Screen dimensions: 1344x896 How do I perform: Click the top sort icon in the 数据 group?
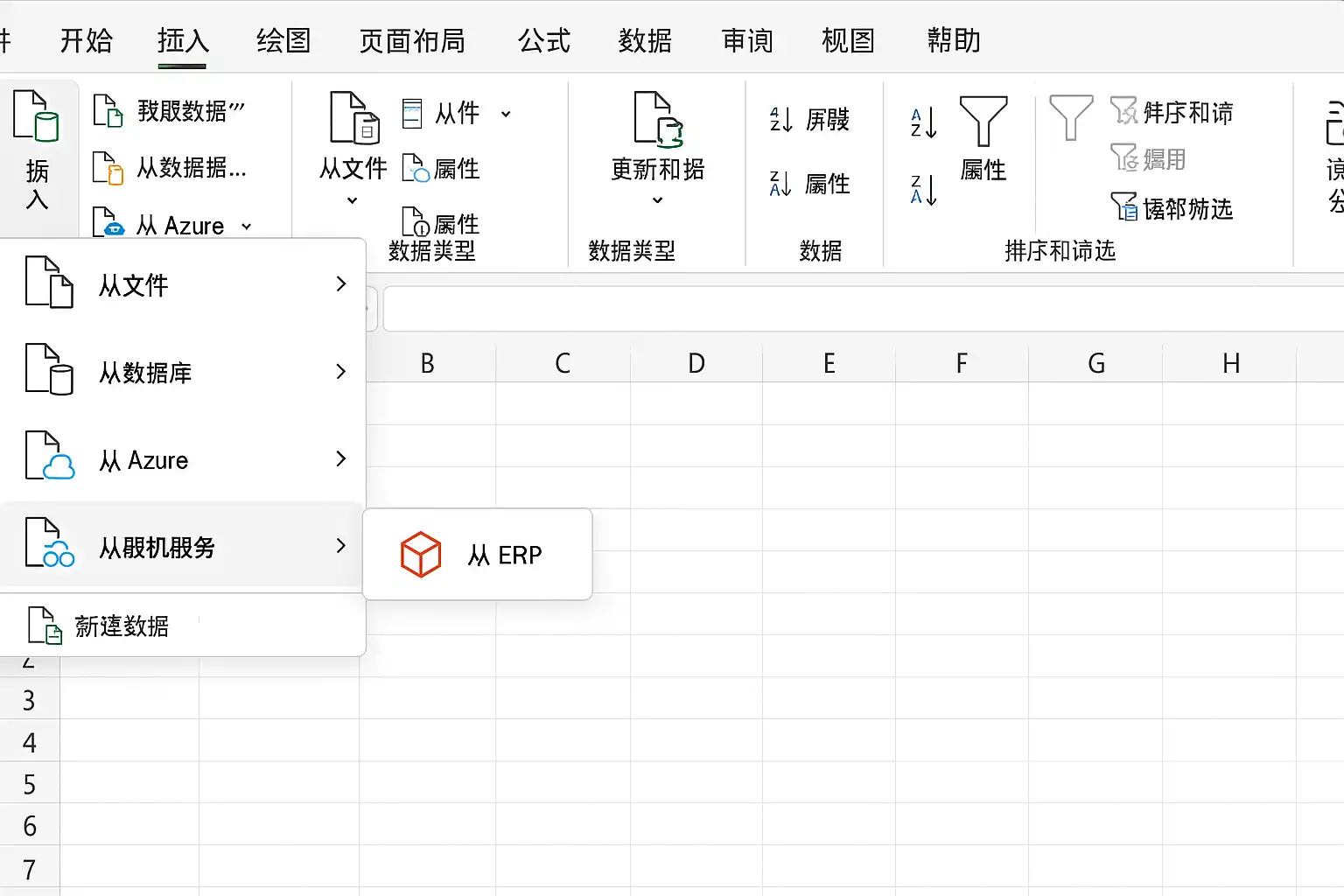780,119
